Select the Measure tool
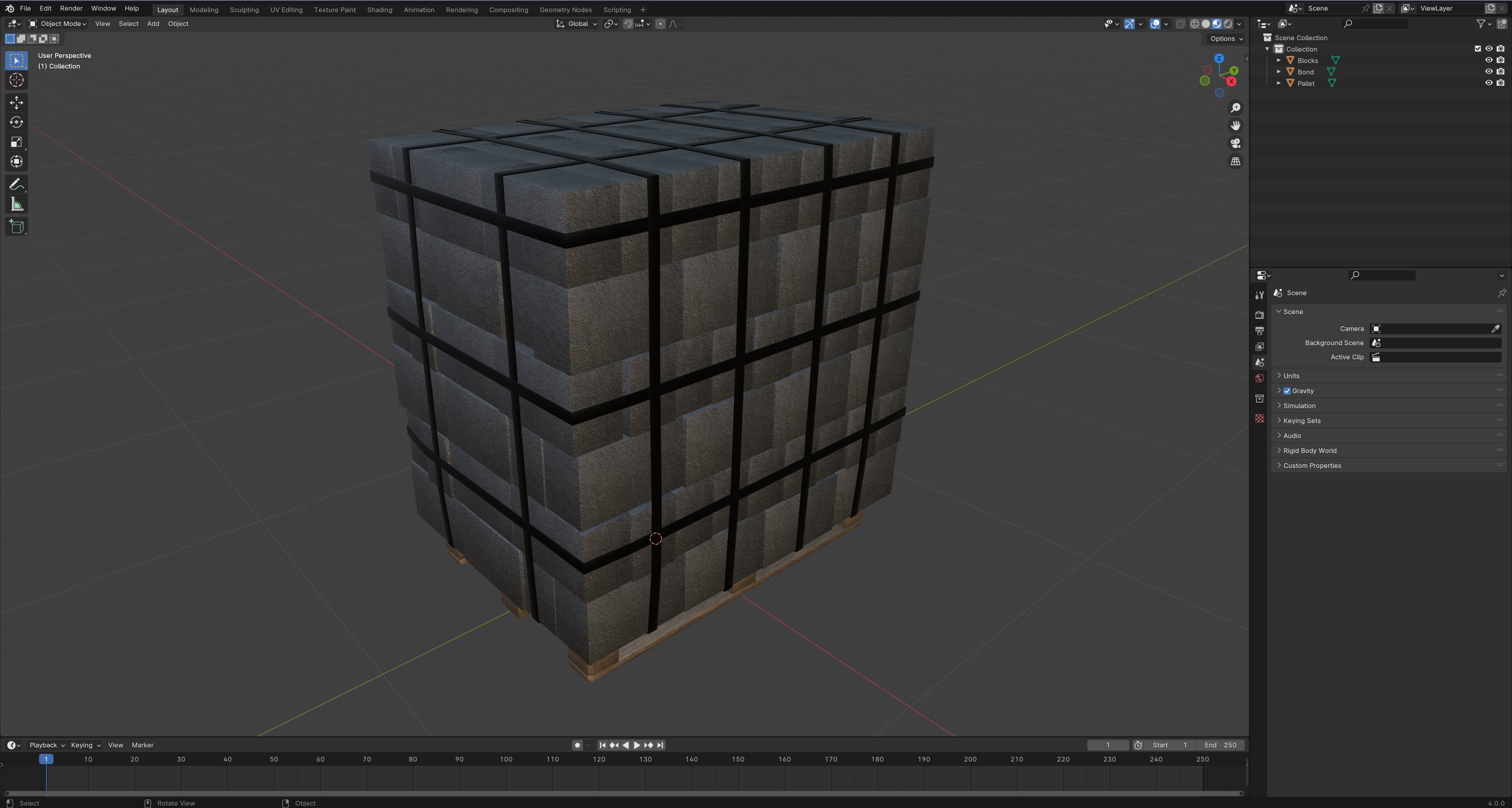The height and width of the screenshot is (808, 1512). (17, 204)
